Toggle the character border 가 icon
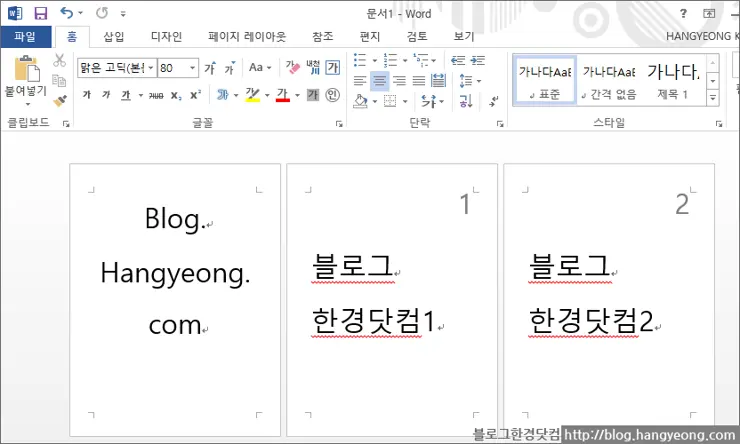The width and height of the screenshot is (740, 444). (333, 67)
